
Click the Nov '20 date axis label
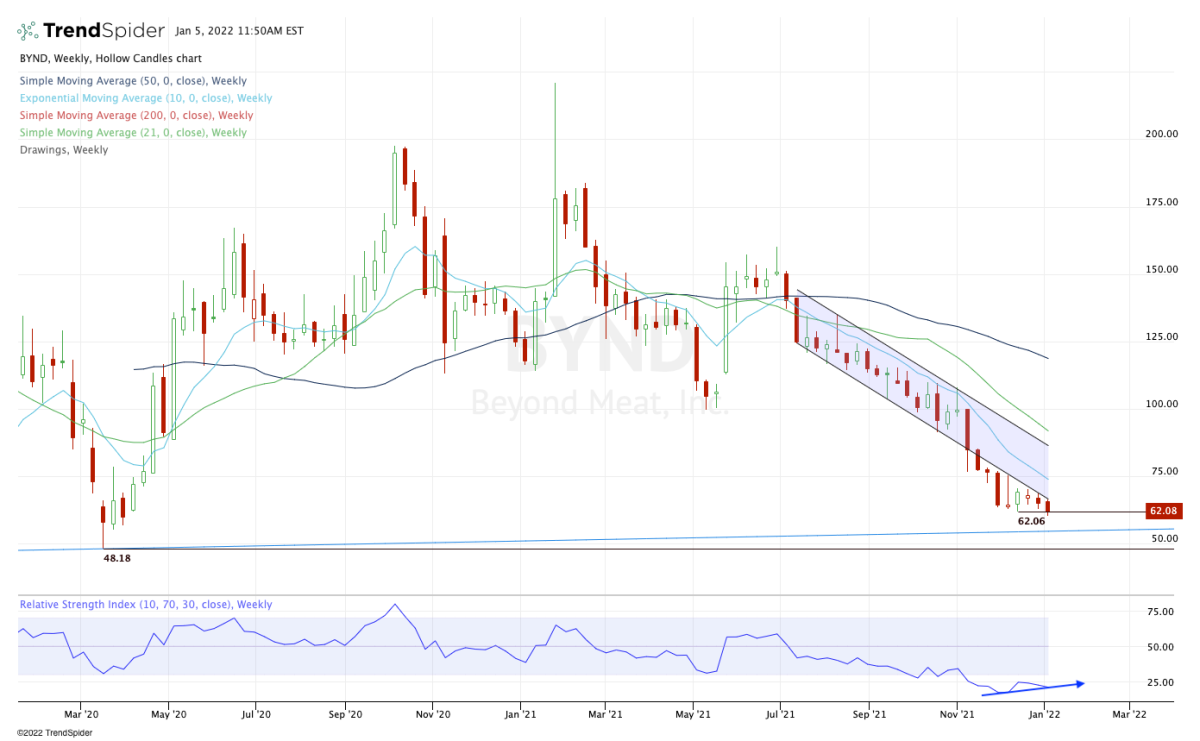pos(432,715)
